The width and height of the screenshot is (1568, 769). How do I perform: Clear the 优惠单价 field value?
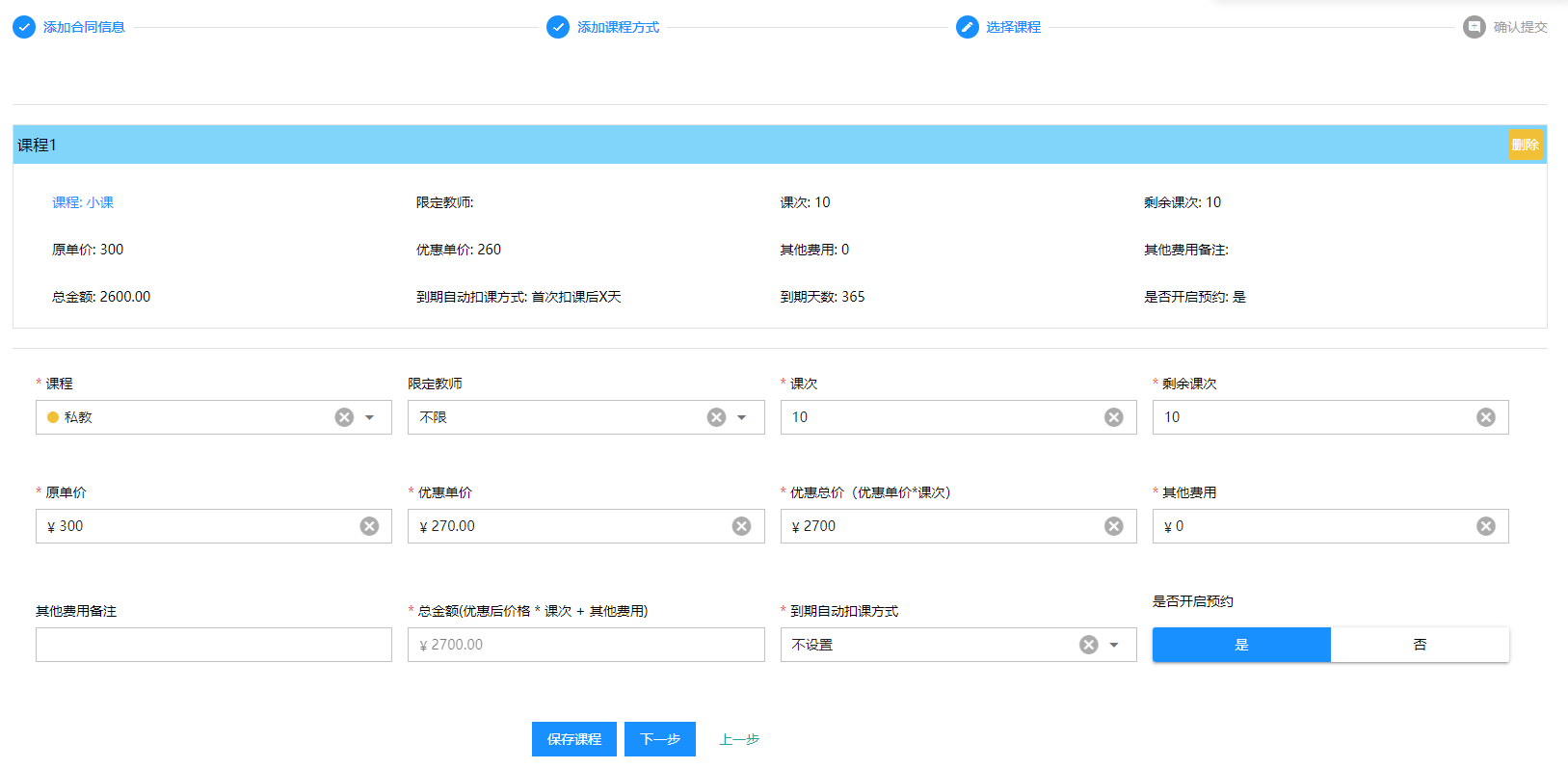(741, 526)
